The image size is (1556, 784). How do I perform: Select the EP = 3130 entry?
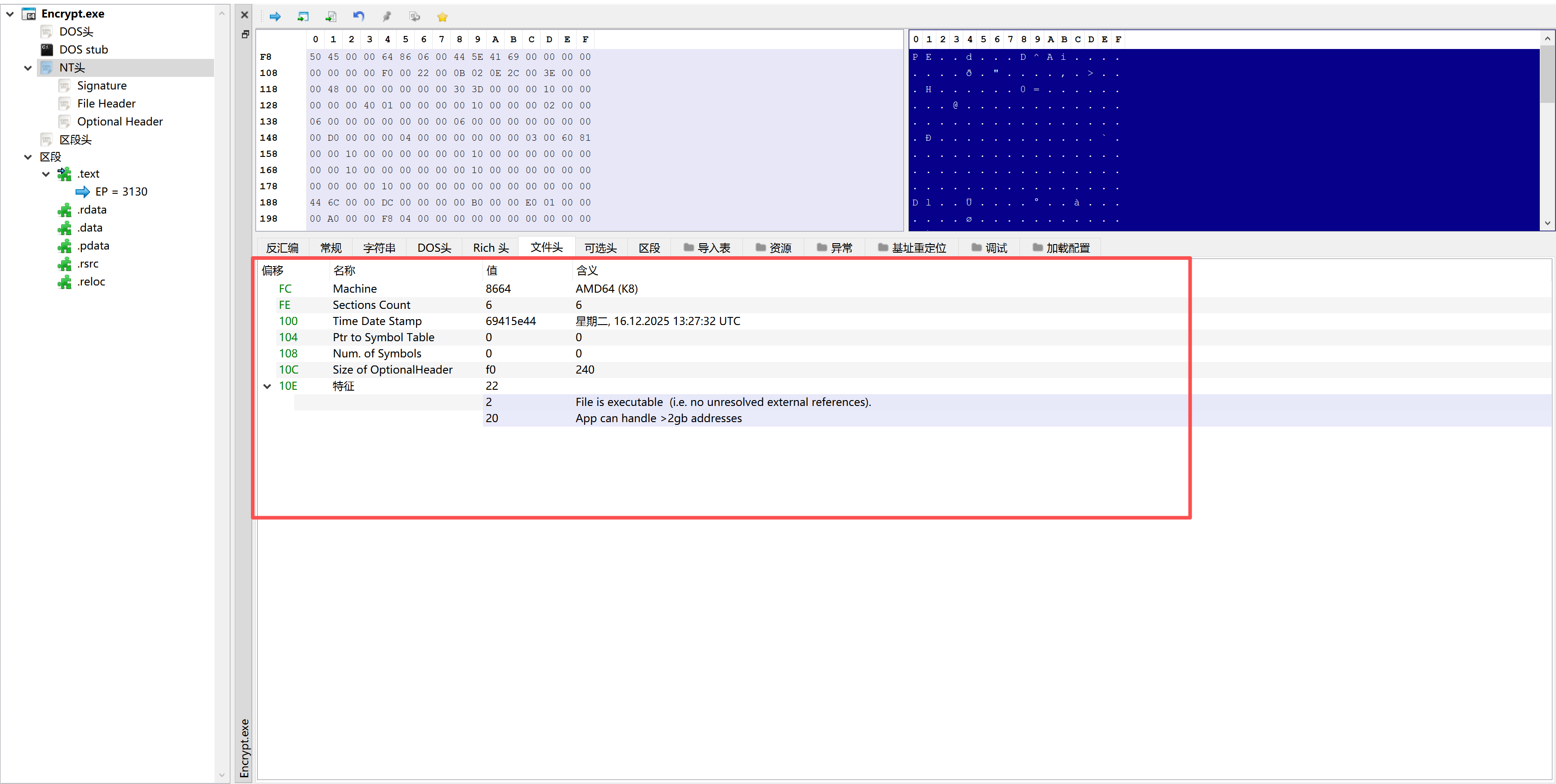pos(121,192)
